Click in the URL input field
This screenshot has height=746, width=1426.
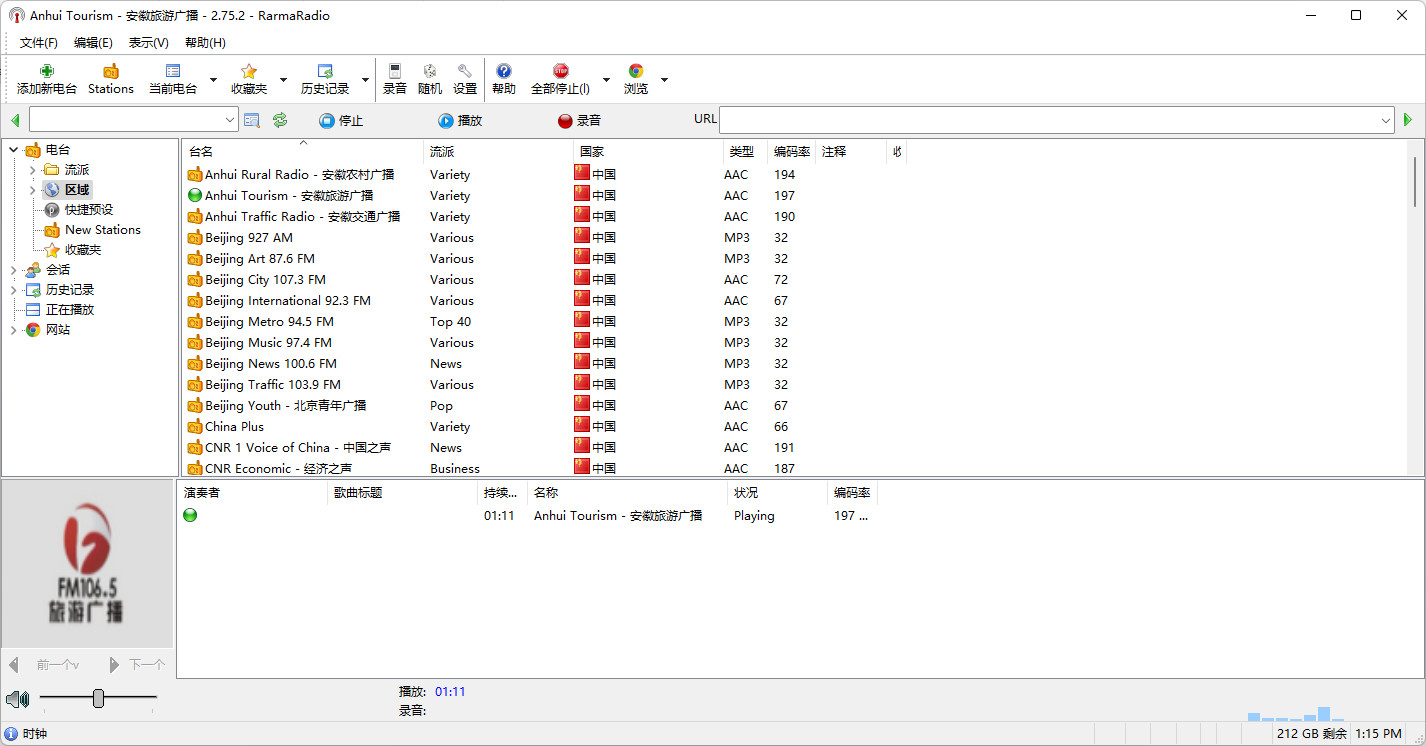[x=1049, y=120]
